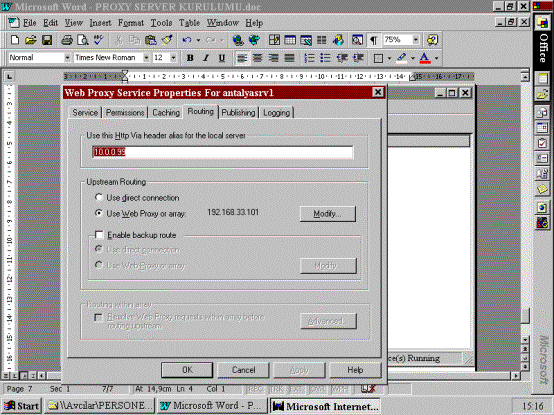Viewport: 554px width, 415px height.
Task: Click the Cancel button
Action: (x=243, y=370)
